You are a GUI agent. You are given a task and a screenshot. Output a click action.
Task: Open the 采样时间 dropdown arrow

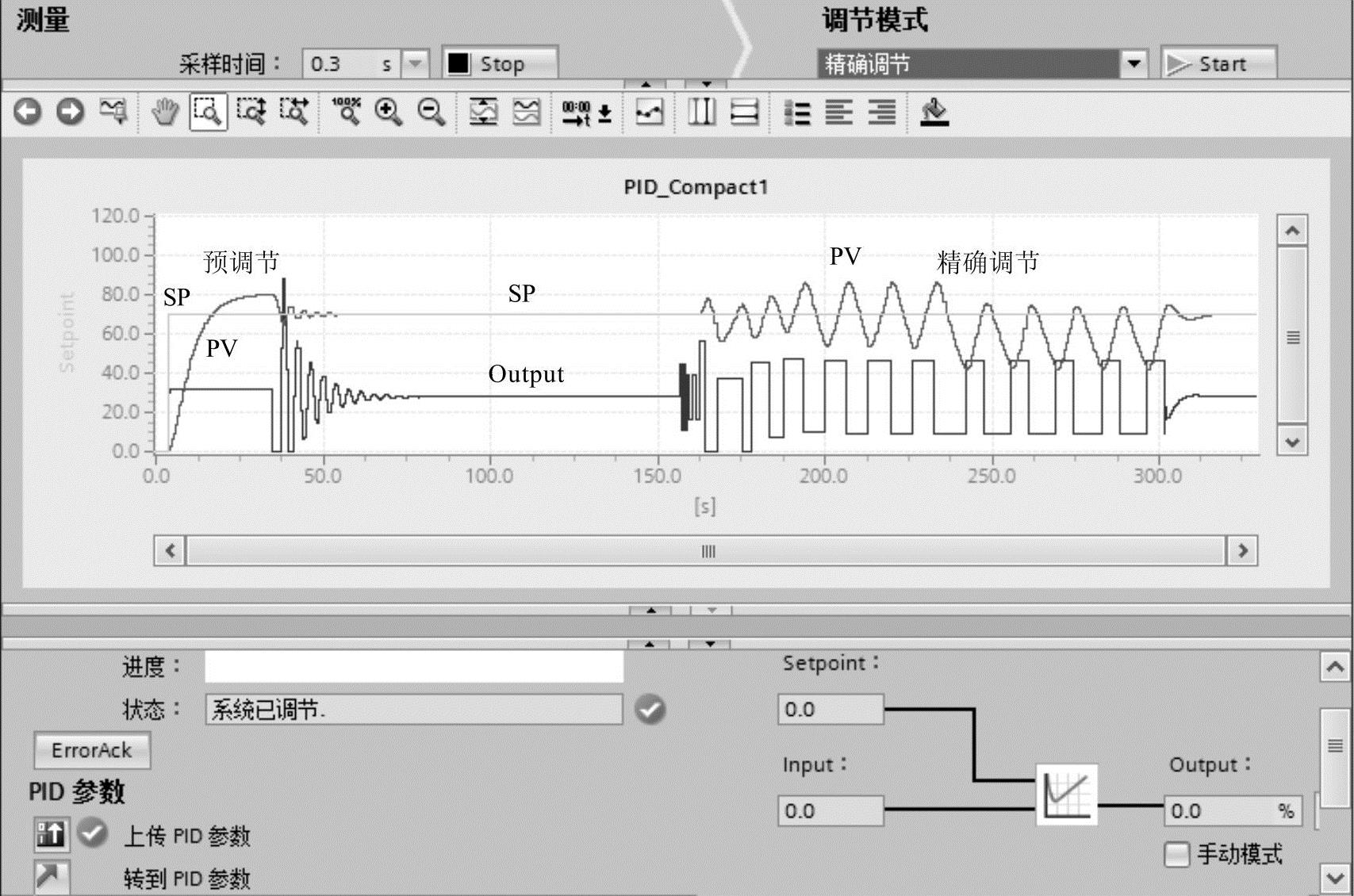coord(415,63)
